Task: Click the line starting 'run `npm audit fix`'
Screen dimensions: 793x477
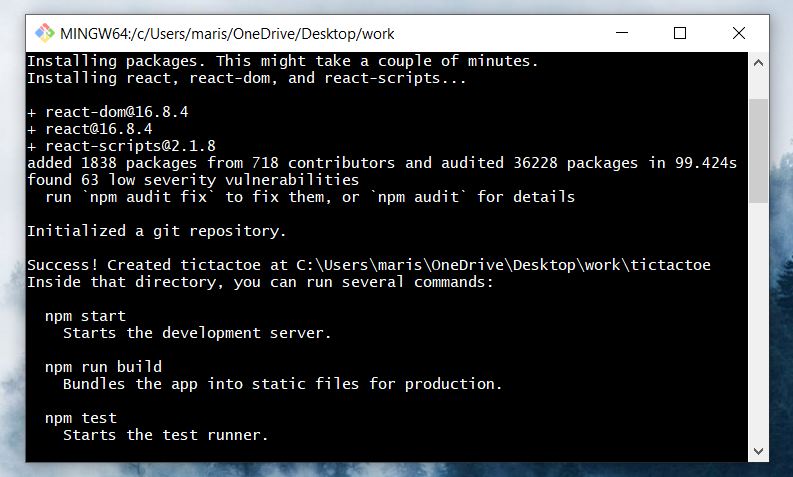Action: coord(310,197)
